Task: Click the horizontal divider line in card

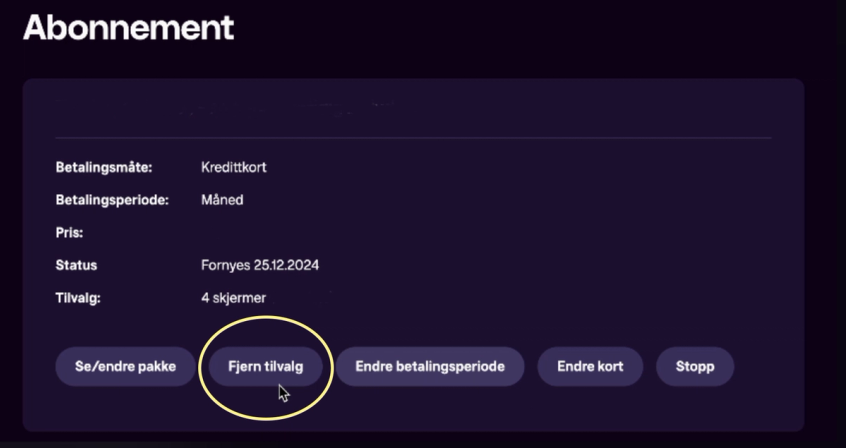Action: (413, 138)
